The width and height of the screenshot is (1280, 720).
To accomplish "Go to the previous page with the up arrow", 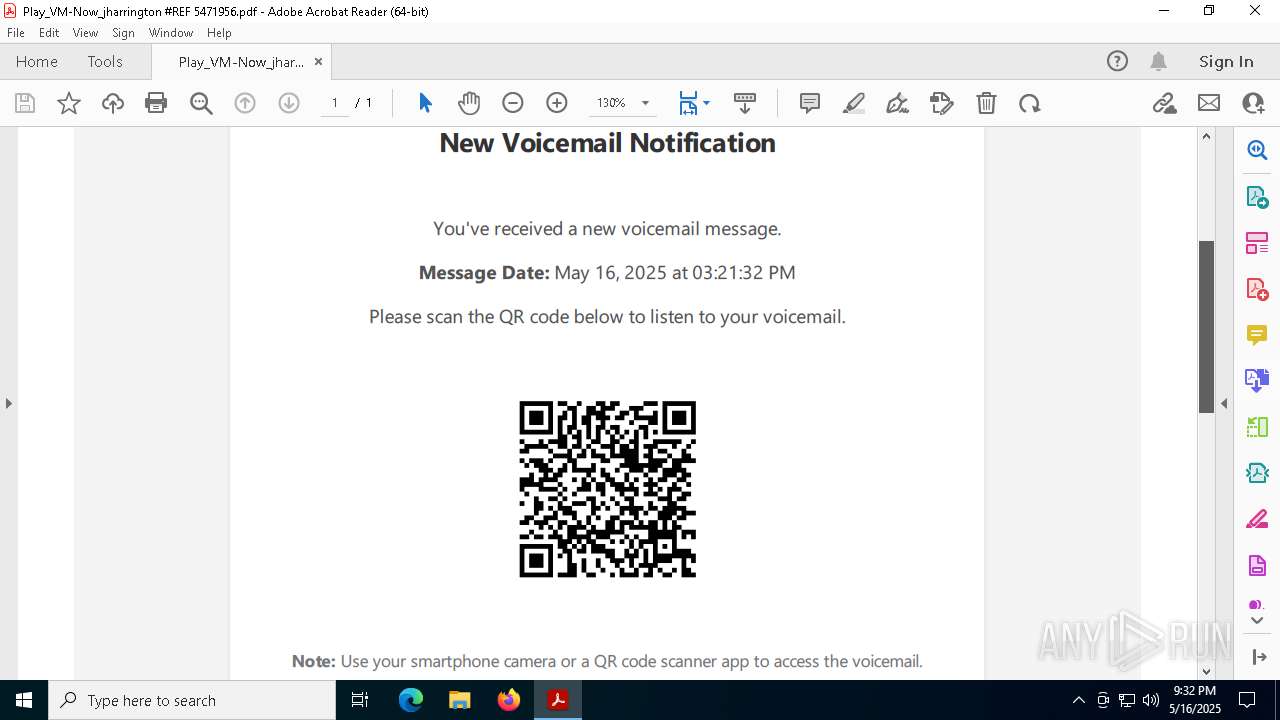I will tap(245, 103).
